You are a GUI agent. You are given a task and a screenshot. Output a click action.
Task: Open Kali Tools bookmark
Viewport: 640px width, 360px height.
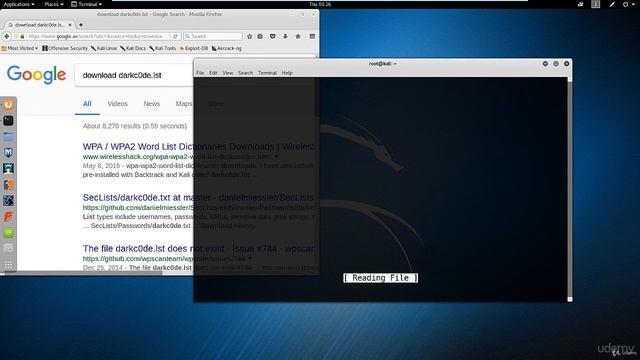tap(162, 48)
